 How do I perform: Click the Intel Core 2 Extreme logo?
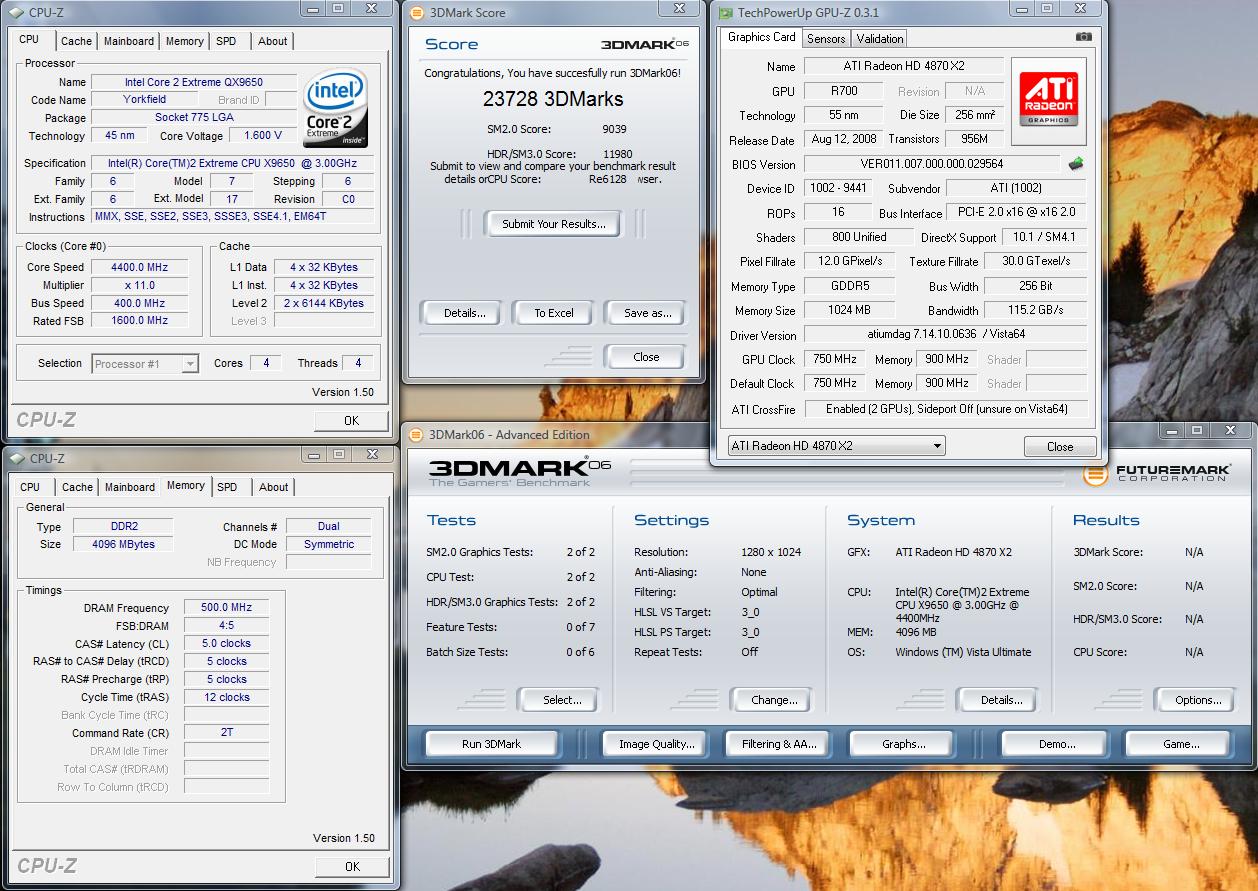[335, 108]
